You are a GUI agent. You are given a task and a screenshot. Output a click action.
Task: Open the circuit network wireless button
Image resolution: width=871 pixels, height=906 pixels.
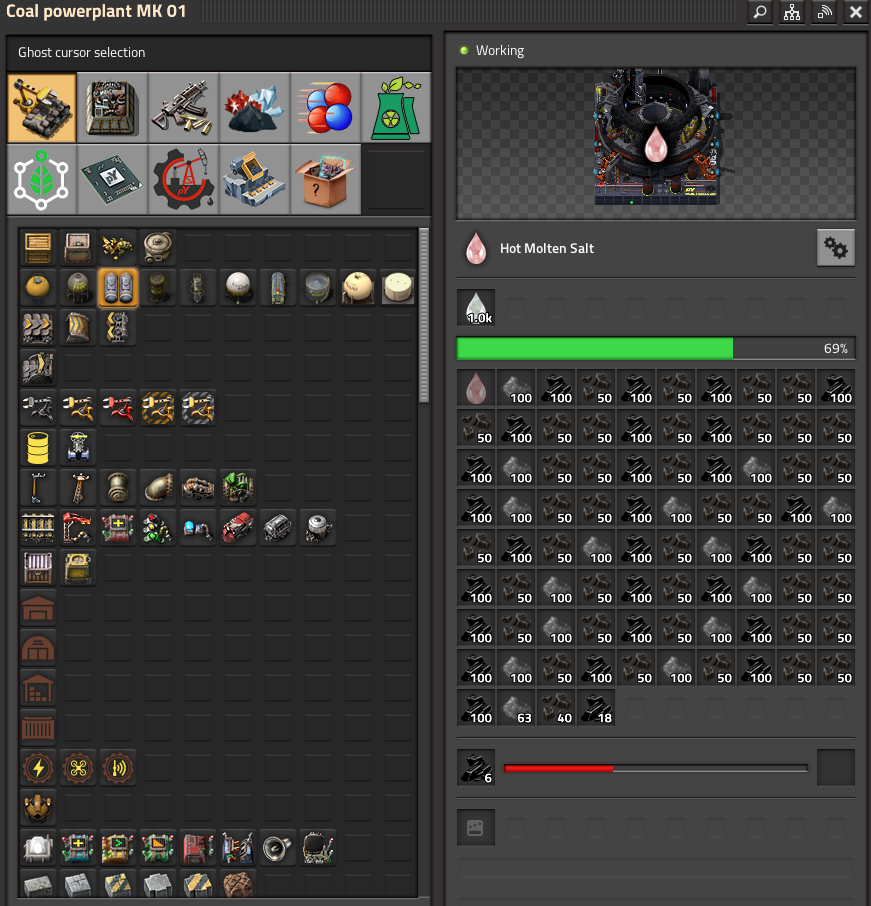(x=824, y=12)
